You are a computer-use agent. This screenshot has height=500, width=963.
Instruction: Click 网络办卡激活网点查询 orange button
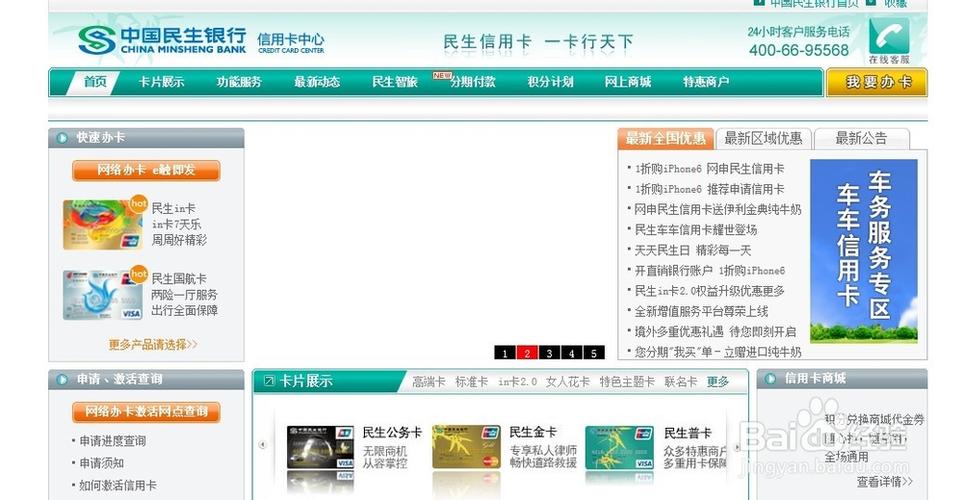[146, 412]
